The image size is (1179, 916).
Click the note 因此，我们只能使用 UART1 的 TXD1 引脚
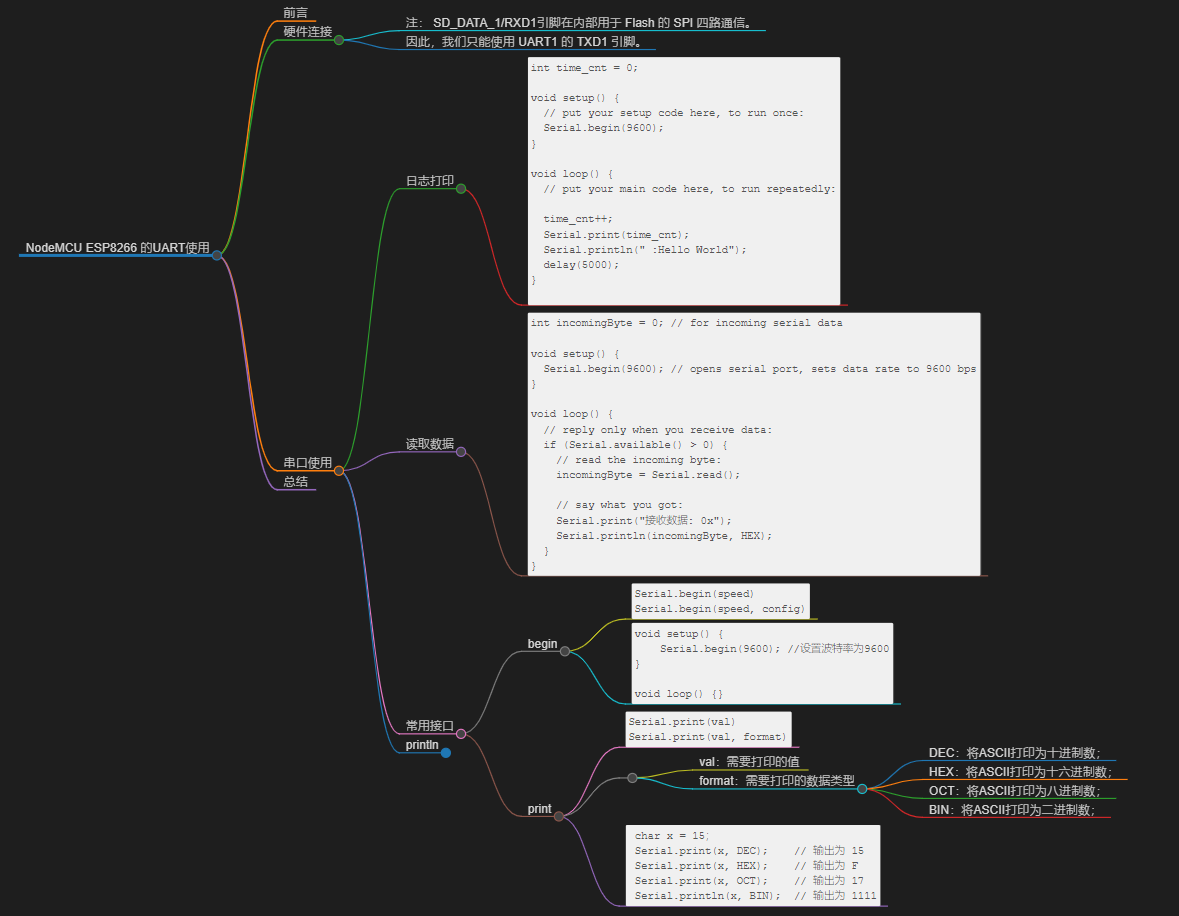525,41
